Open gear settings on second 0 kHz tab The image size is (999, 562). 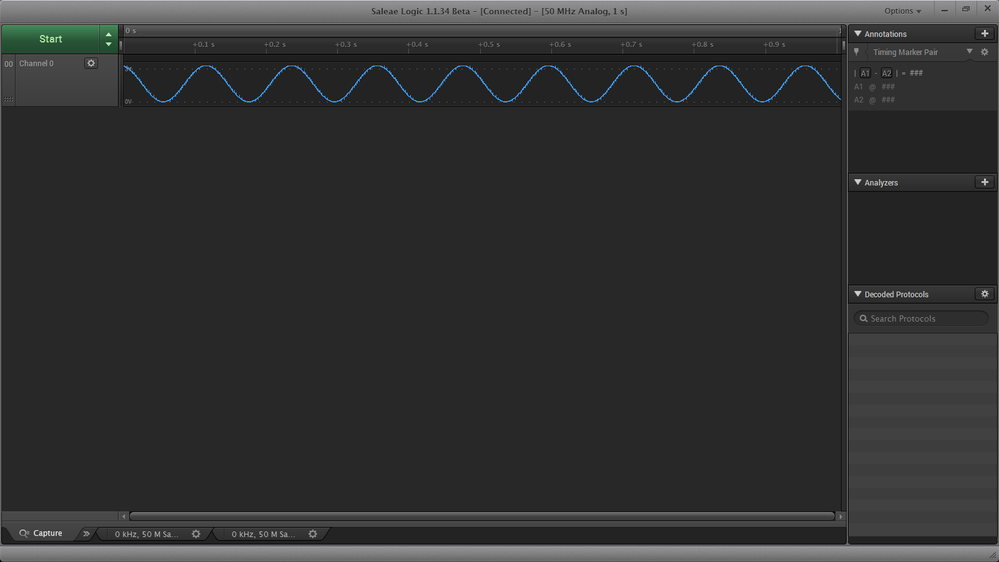click(313, 534)
